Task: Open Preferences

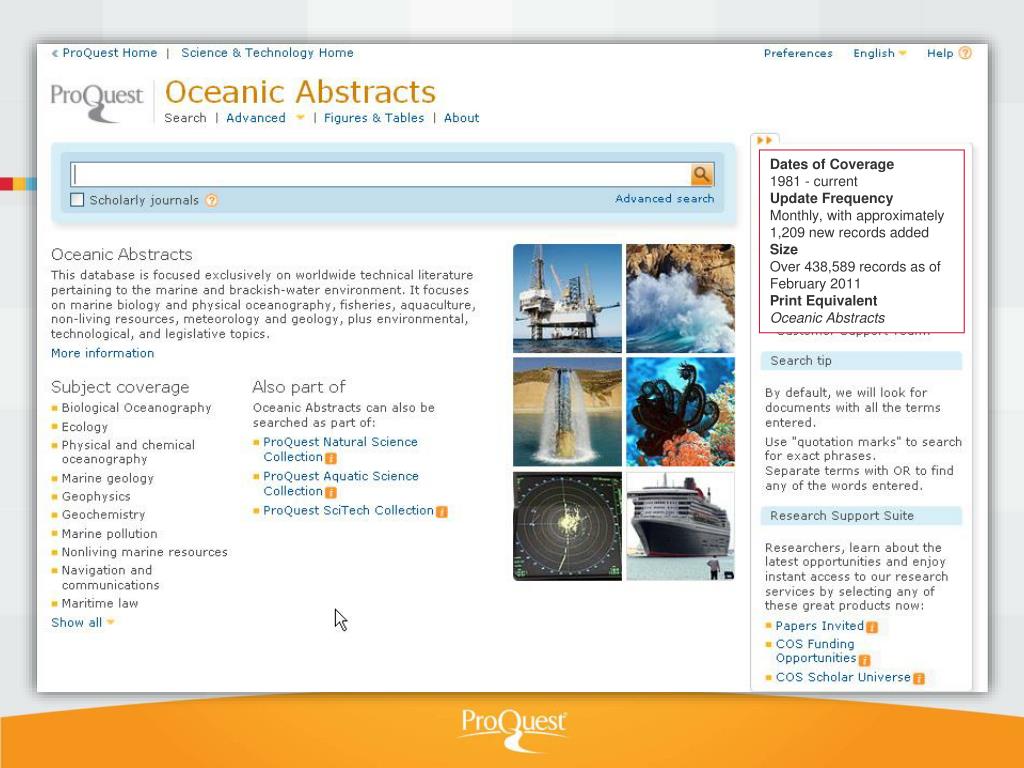Action: pyautogui.click(x=798, y=53)
